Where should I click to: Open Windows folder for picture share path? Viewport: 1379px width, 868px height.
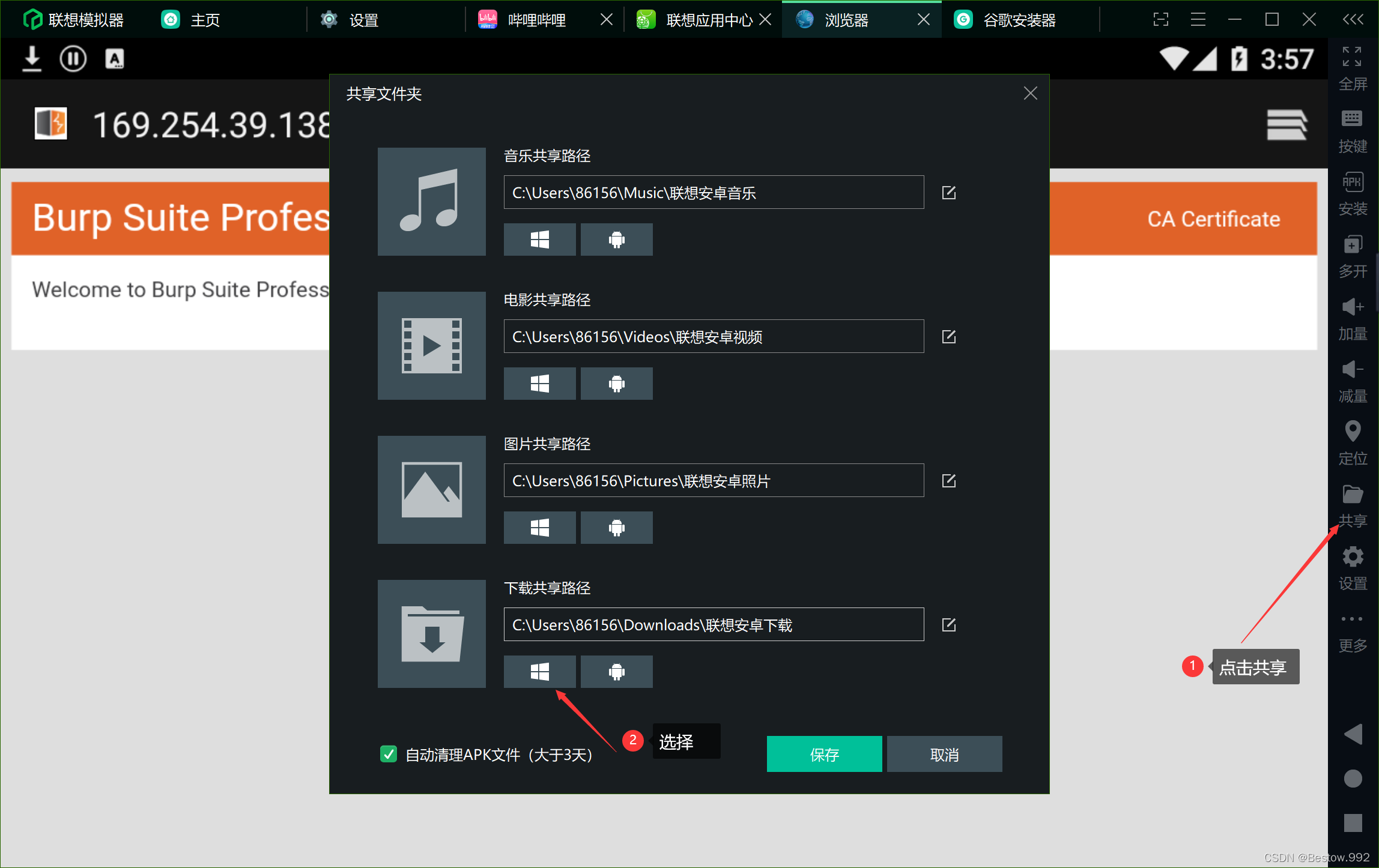pos(539,528)
